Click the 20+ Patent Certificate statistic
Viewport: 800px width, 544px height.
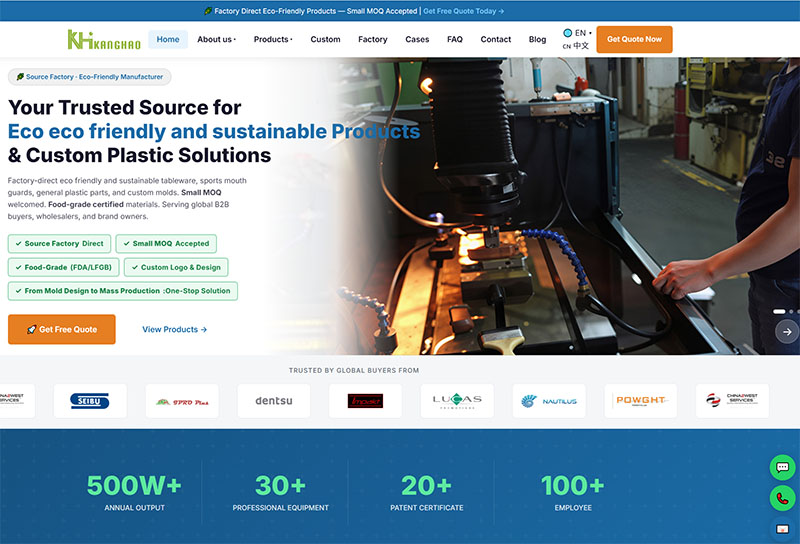[427, 492]
